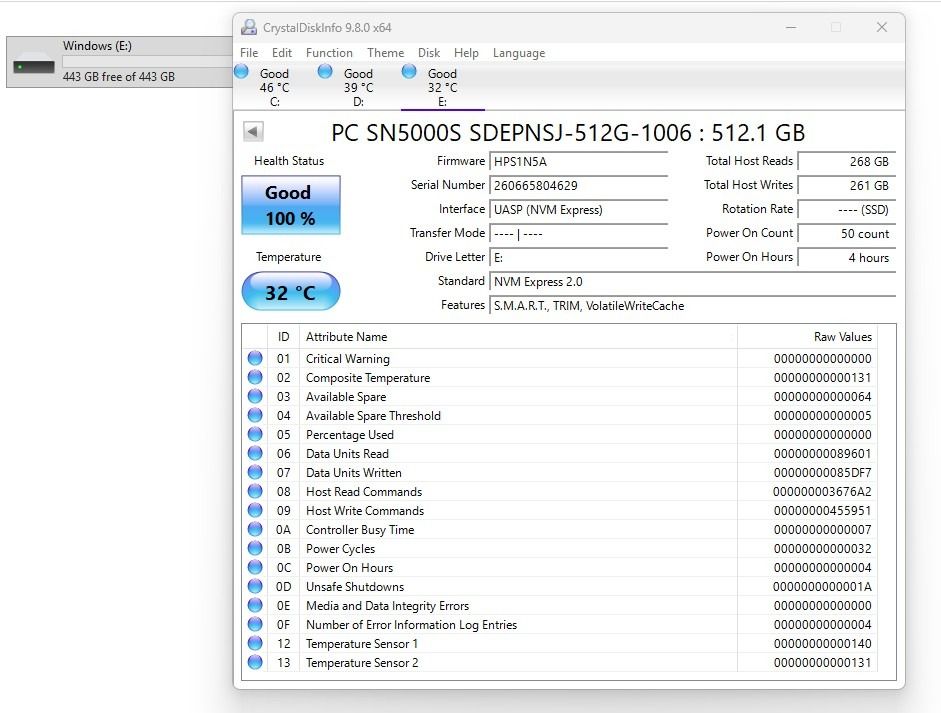Select '443 GB free of 443 GB' text
This screenshot has height=713, width=941.
coord(119,77)
